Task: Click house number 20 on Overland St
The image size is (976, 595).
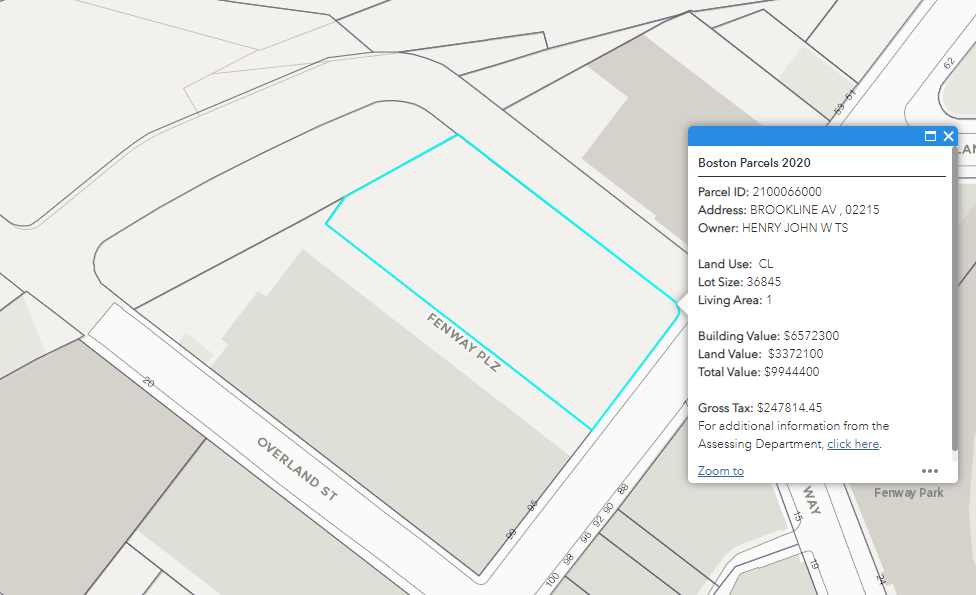Action: 149,381
